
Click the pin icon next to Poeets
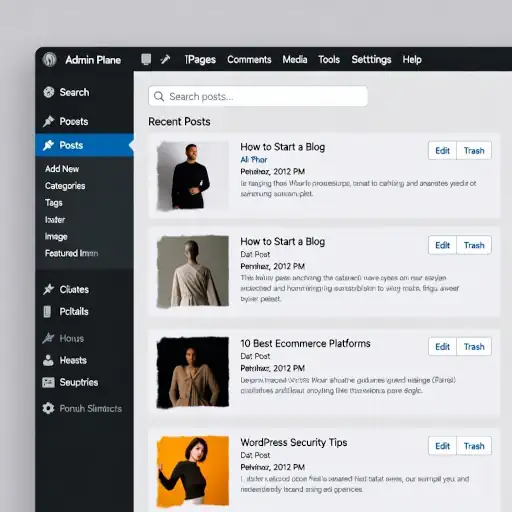49,121
